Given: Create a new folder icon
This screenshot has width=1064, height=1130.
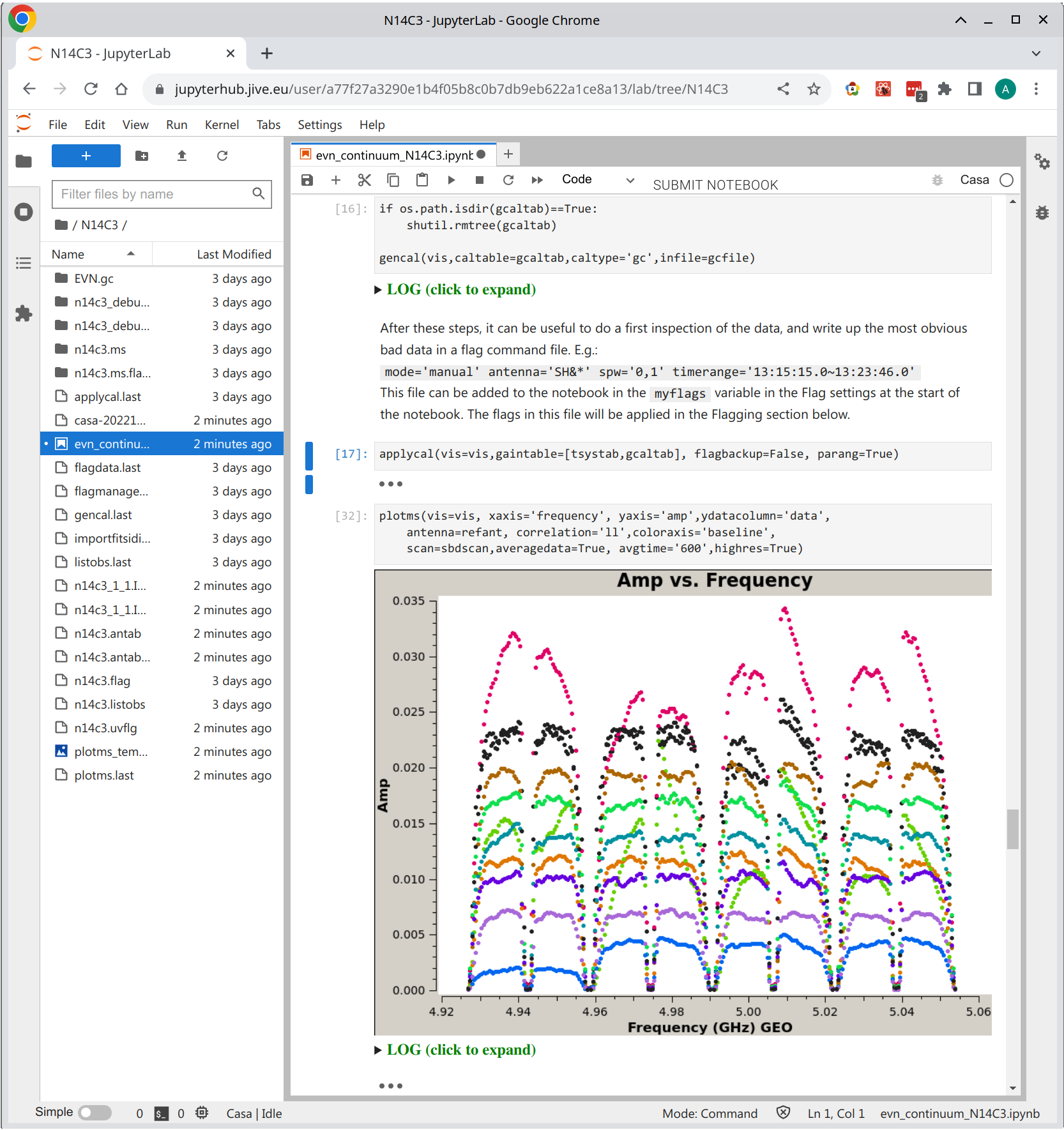Looking at the screenshot, I should click(x=142, y=156).
